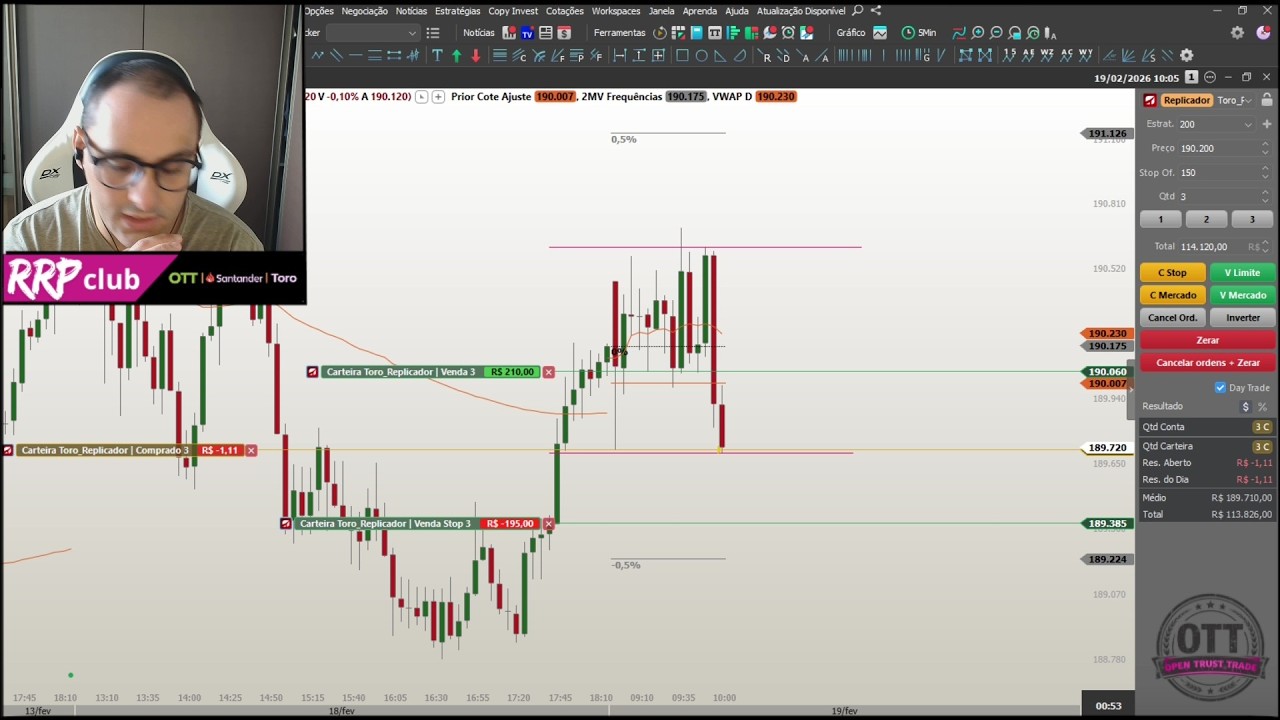This screenshot has width=1280, height=720.
Task: Click the C Stop button
Action: click(x=1172, y=272)
